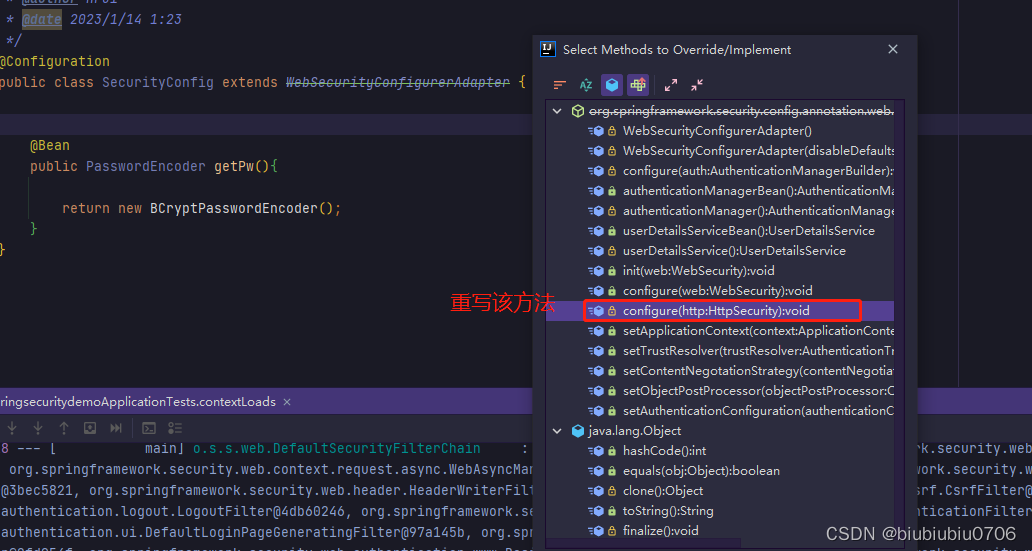Viewport: 1032px width, 551px height.
Task: Click the orange sort-lines icon in dialog toolbar
Action: (559, 85)
